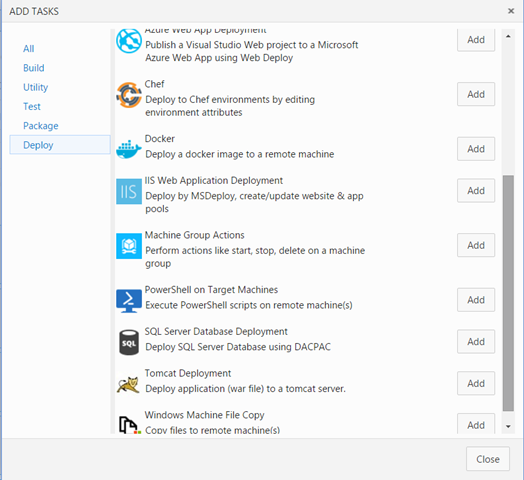Add the Windows Machine File Copy task
524x480 pixels.
pos(476,424)
